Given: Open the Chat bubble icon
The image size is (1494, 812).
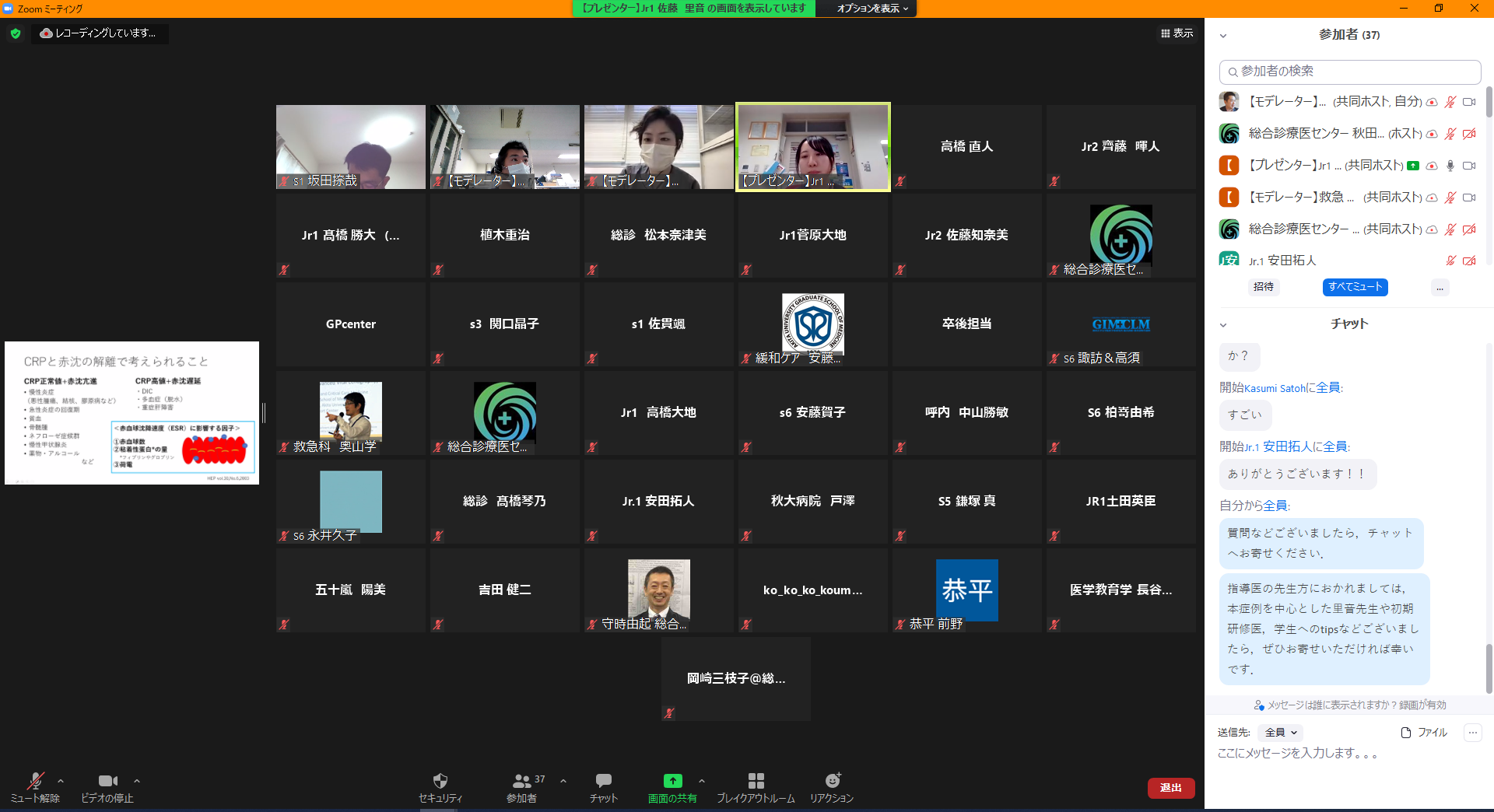Looking at the screenshot, I should [x=603, y=781].
